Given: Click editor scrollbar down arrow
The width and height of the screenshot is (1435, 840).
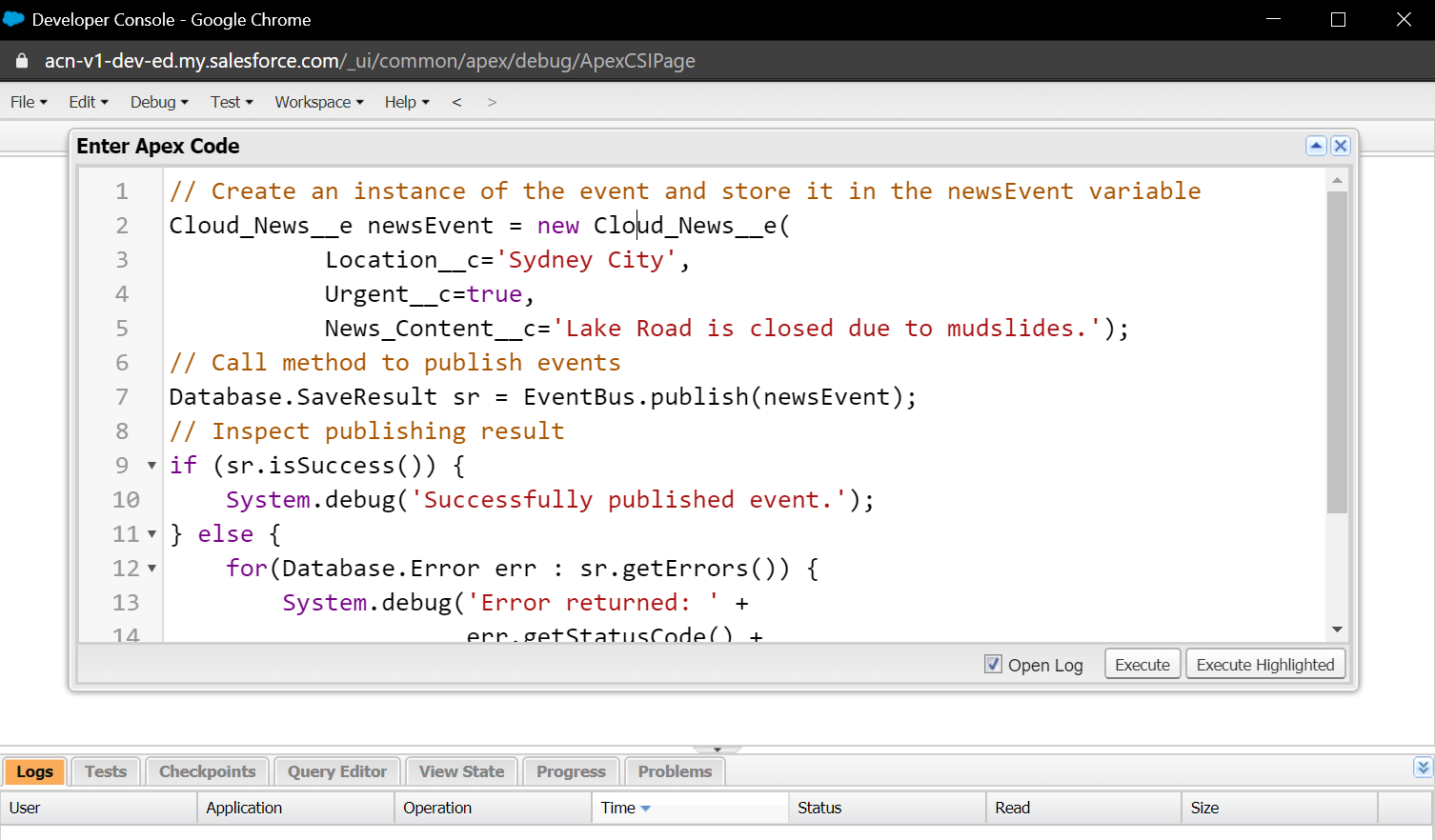Looking at the screenshot, I should click(1337, 630).
